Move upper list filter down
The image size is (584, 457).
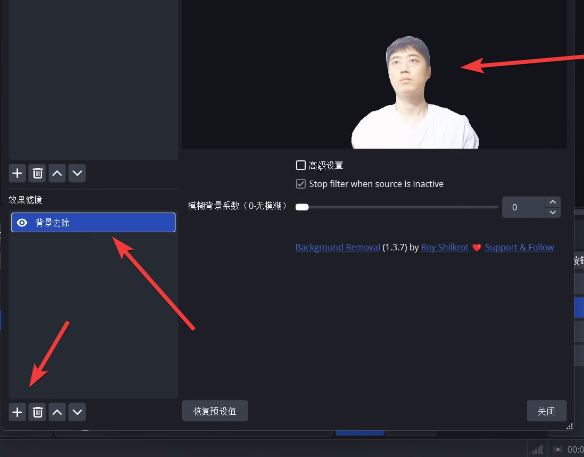(x=77, y=173)
